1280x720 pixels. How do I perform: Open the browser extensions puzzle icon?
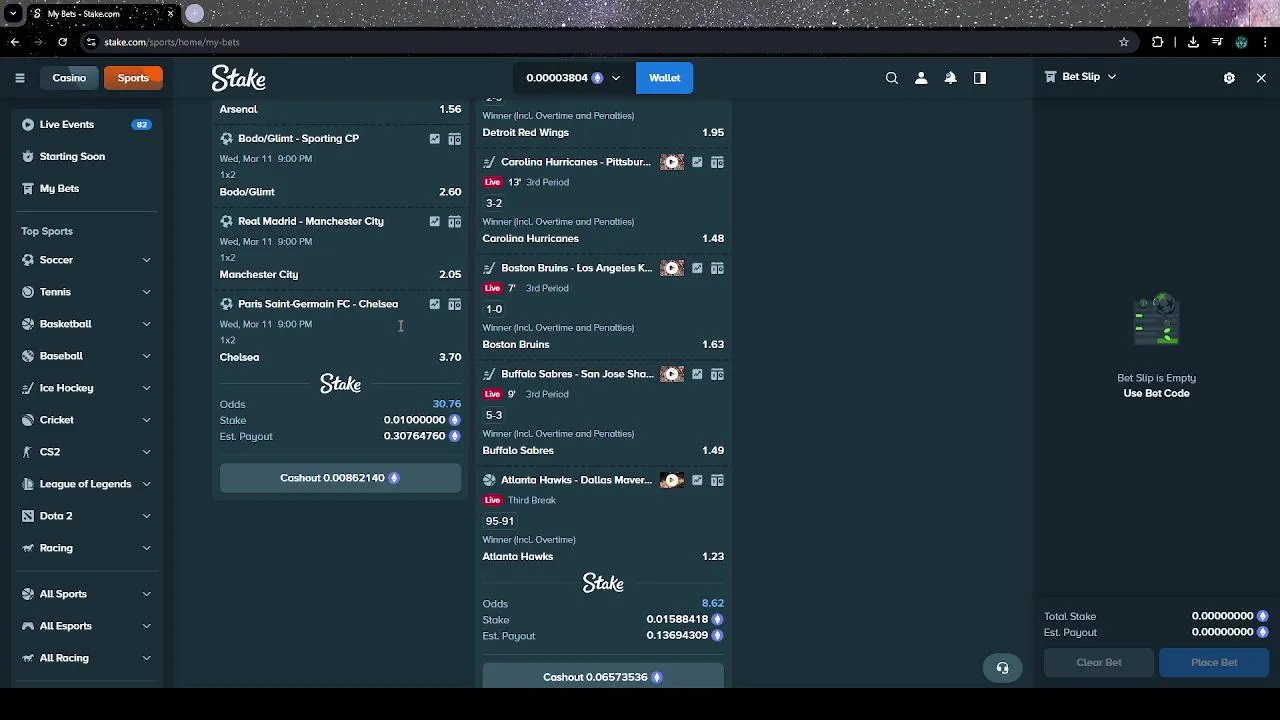pos(1158,42)
